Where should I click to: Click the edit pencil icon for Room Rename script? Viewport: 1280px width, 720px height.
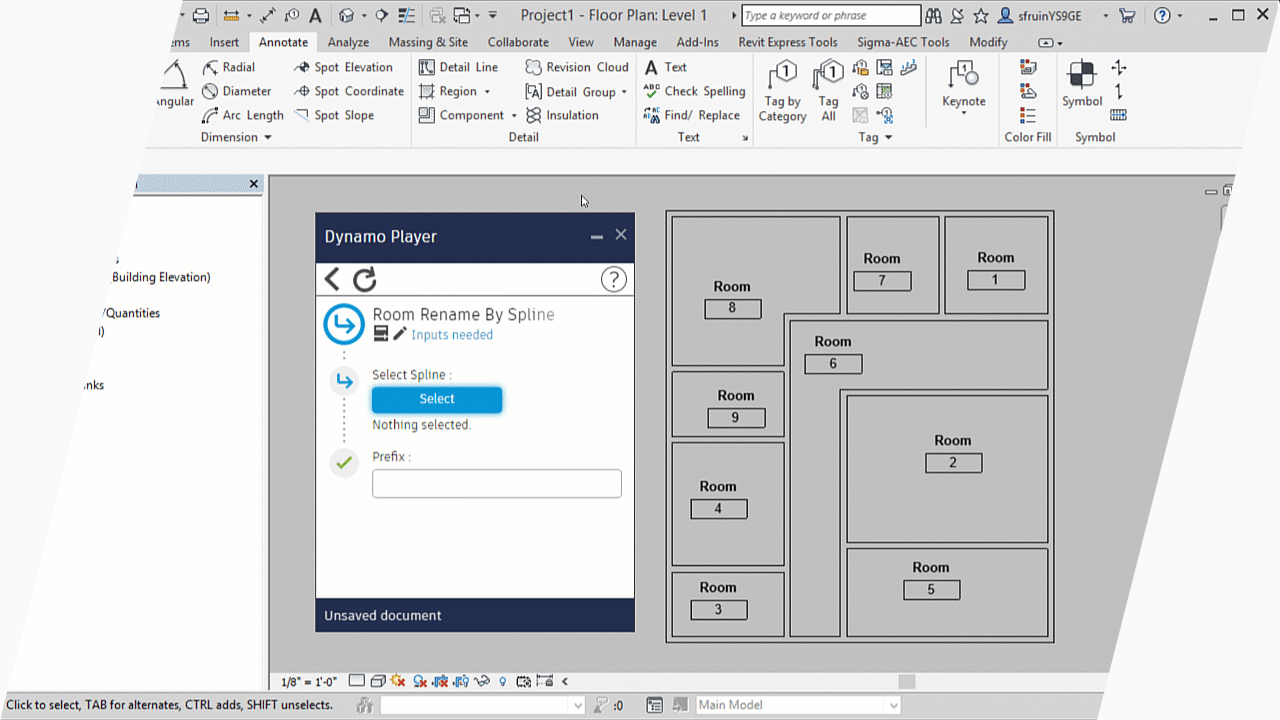click(399, 334)
